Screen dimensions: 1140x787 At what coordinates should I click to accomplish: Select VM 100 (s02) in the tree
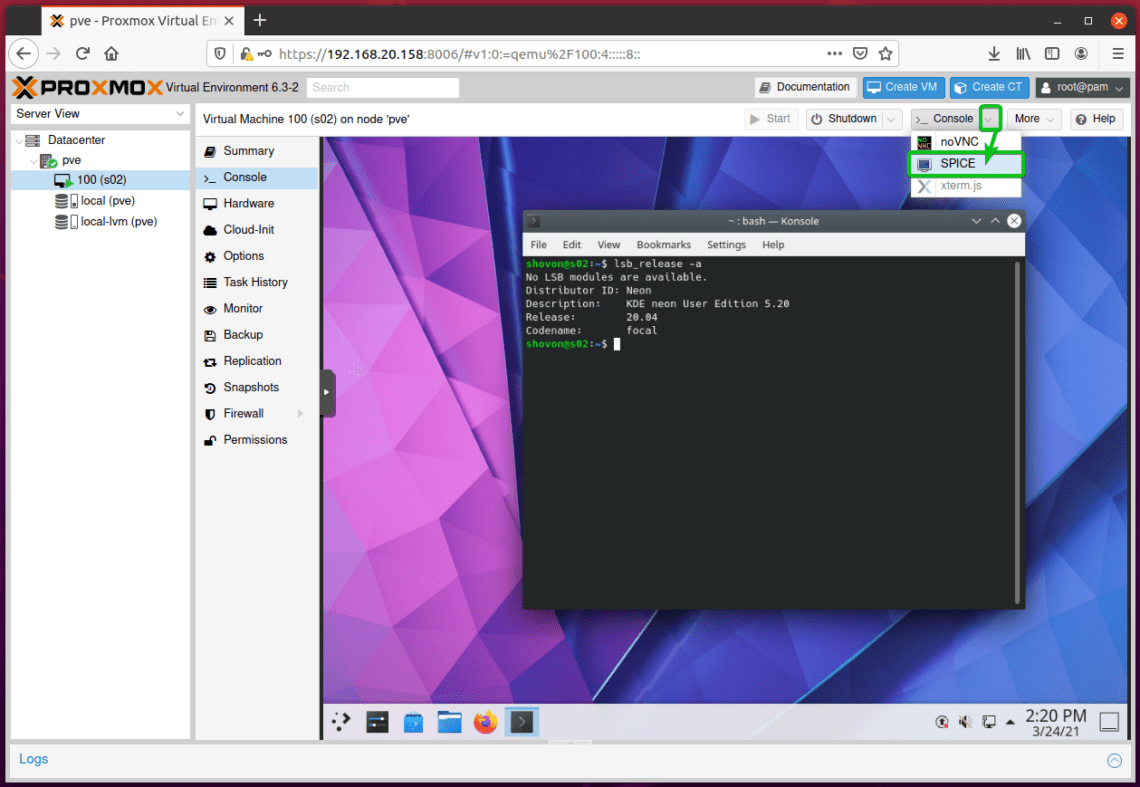[100, 180]
